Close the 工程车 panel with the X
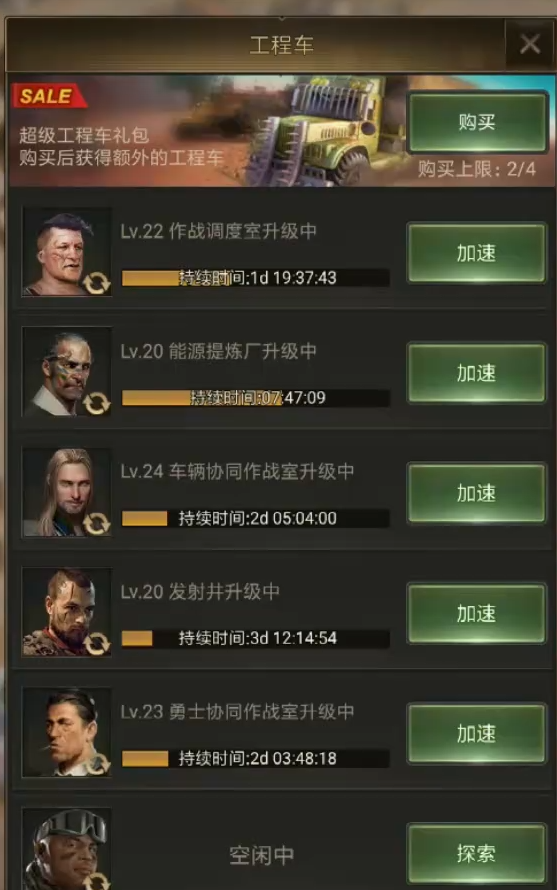557x890 pixels. (530, 44)
